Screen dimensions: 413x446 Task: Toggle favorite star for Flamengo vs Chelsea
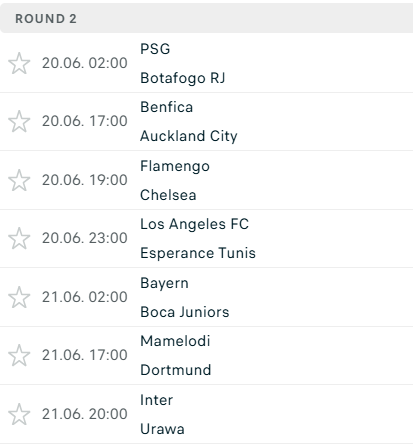[19, 180]
